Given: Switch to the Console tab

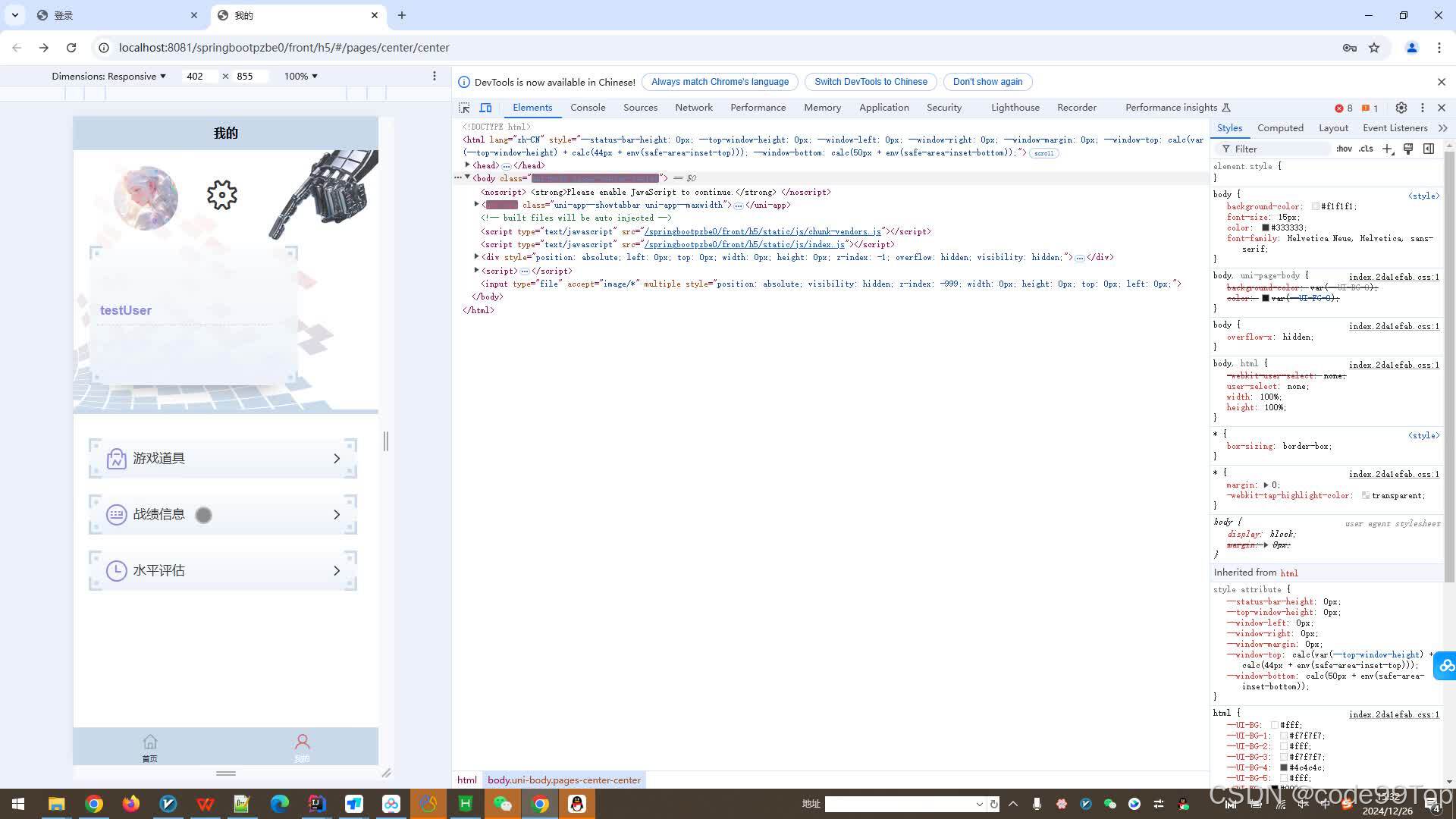Looking at the screenshot, I should point(588,108).
